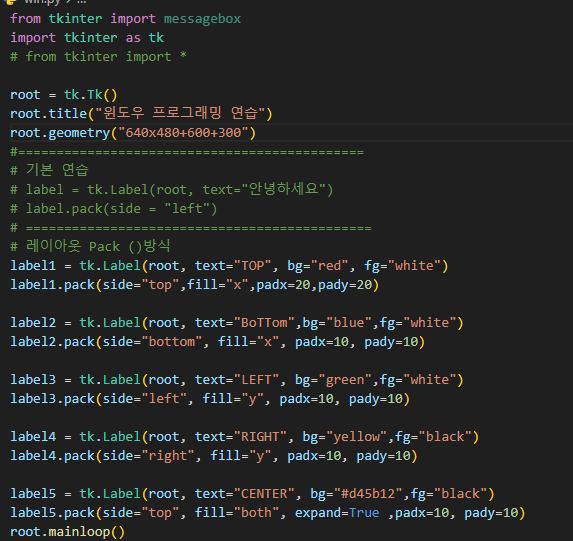Click the root.geometry line
Screen dimensions: 573x541
coord(133,133)
